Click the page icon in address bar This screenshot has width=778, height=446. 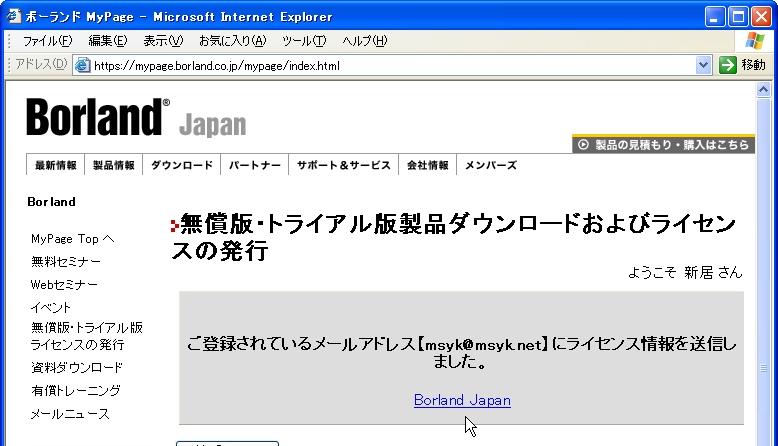pos(82,65)
